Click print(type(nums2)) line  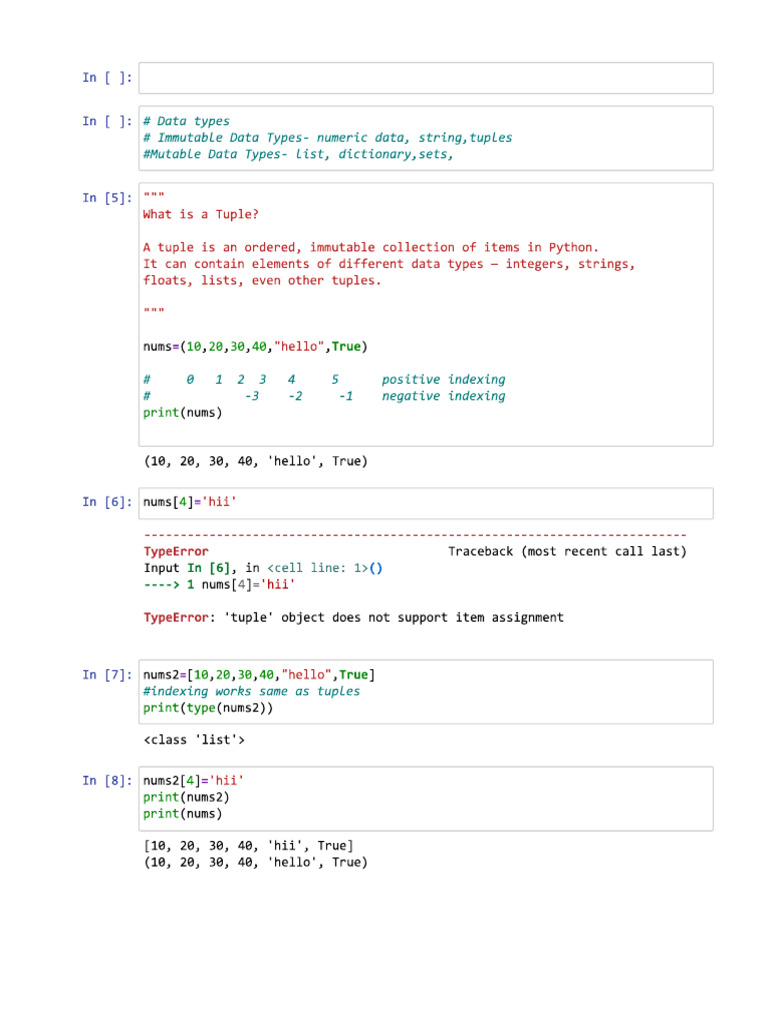208,708
